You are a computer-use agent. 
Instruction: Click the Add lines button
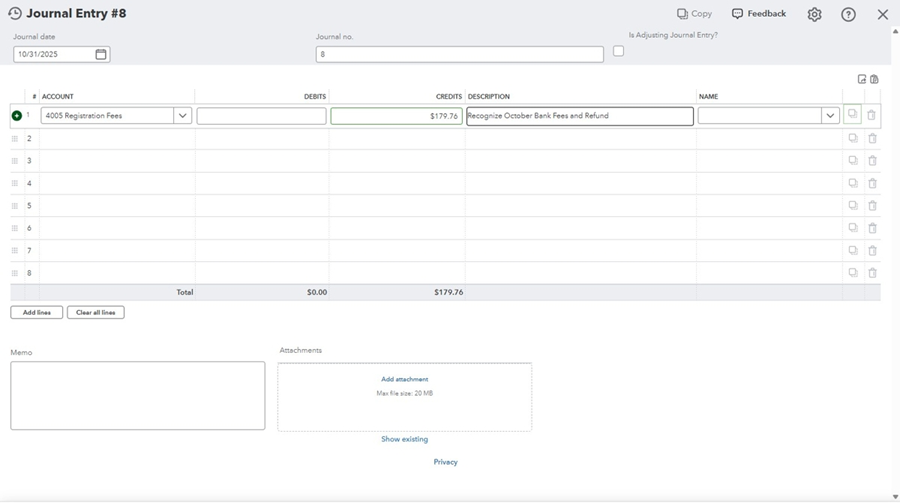click(37, 313)
